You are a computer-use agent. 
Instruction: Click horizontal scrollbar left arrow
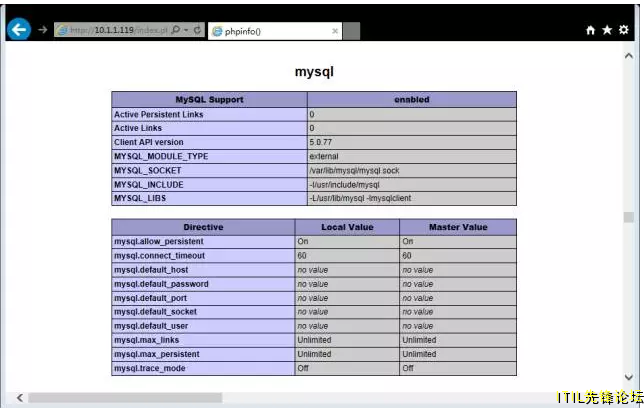click(x=19, y=397)
